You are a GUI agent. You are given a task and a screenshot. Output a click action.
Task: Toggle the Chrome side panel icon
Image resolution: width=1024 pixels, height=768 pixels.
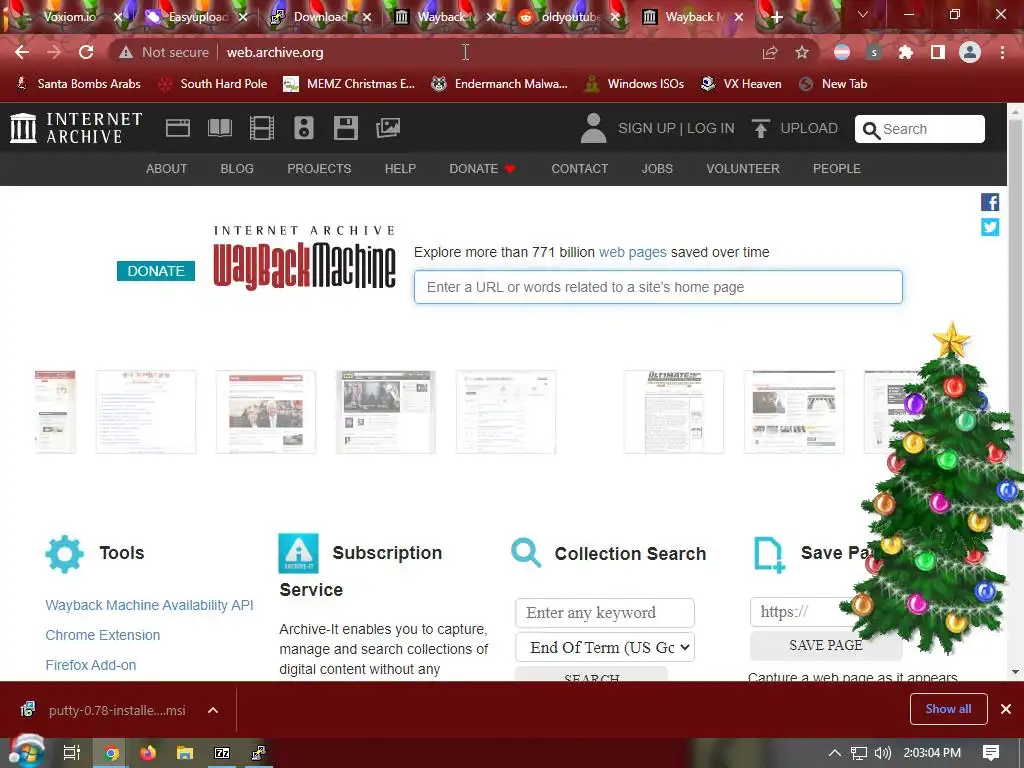[x=938, y=52]
